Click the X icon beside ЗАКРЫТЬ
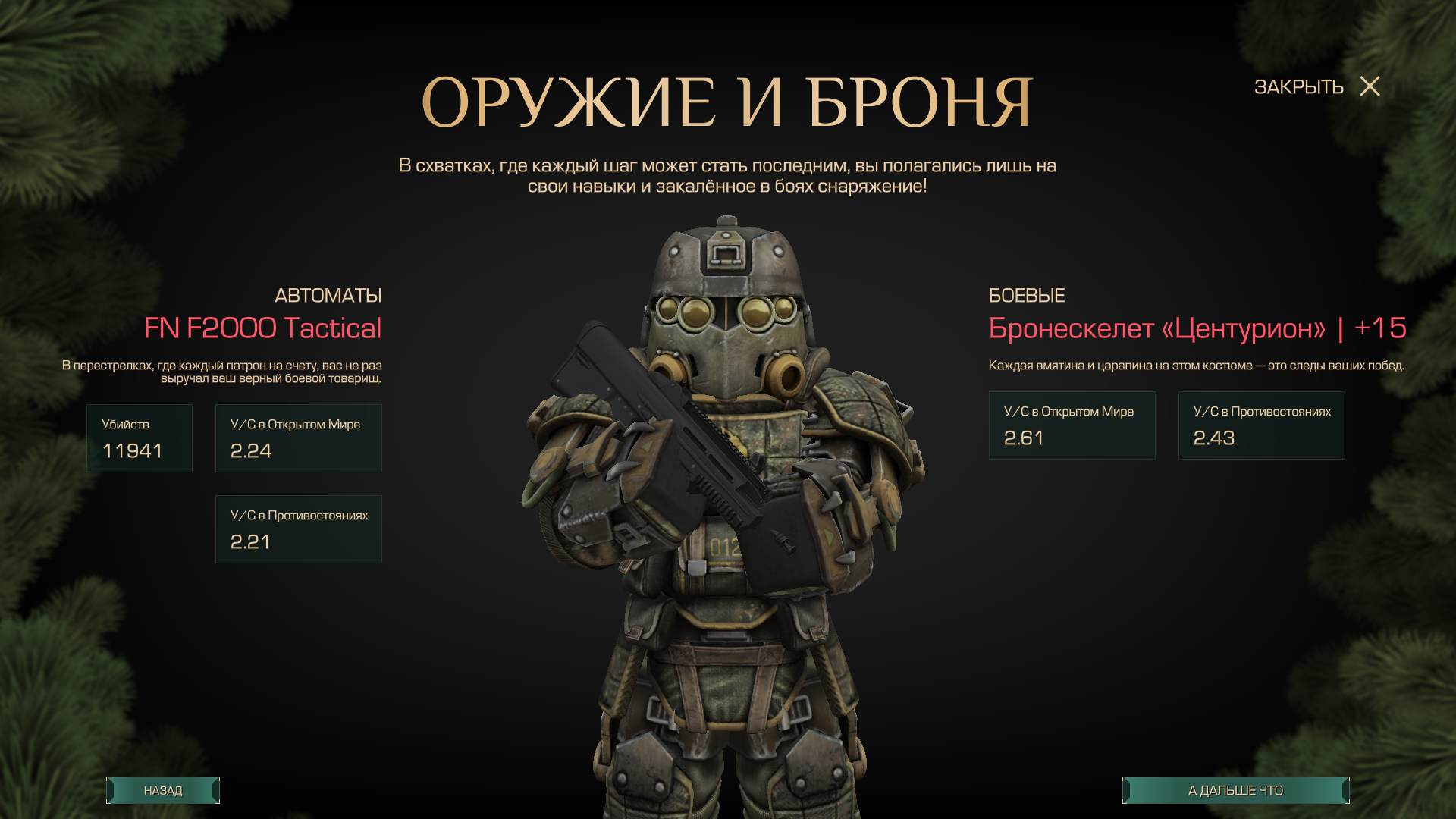1456x819 pixels. [x=1370, y=86]
